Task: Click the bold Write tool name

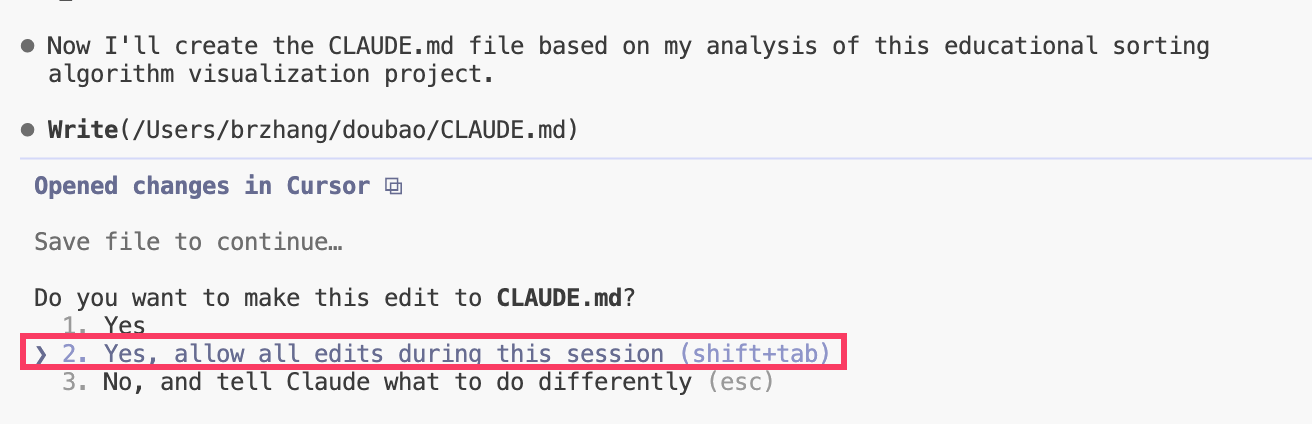Action: click(x=82, y=130)
